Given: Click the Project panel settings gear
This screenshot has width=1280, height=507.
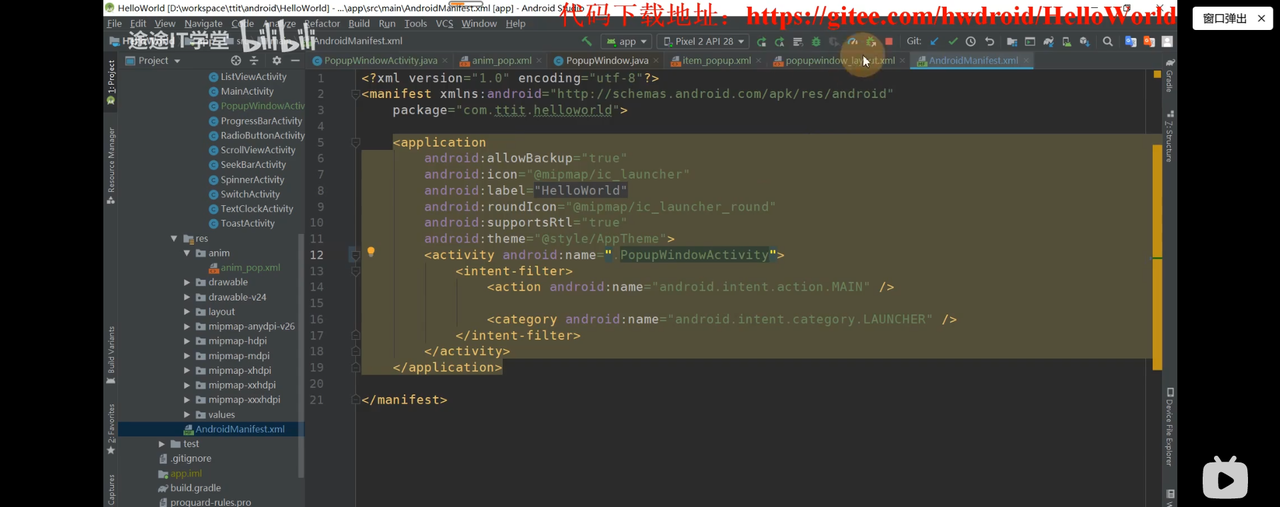Looking at the screenshot, I should (x=277, y=61).
